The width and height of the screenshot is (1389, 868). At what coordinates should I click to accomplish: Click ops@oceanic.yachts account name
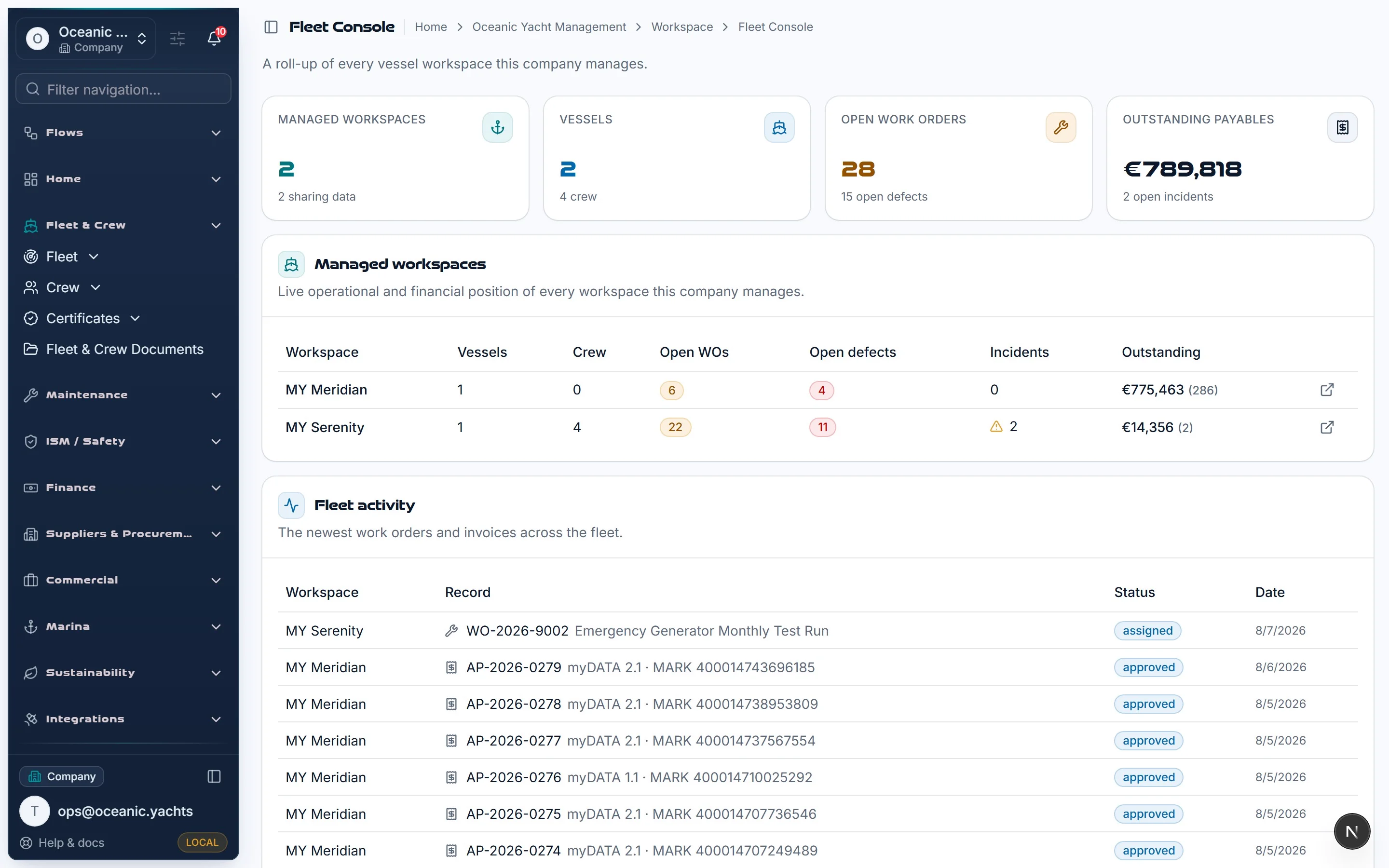pos(125,811)
